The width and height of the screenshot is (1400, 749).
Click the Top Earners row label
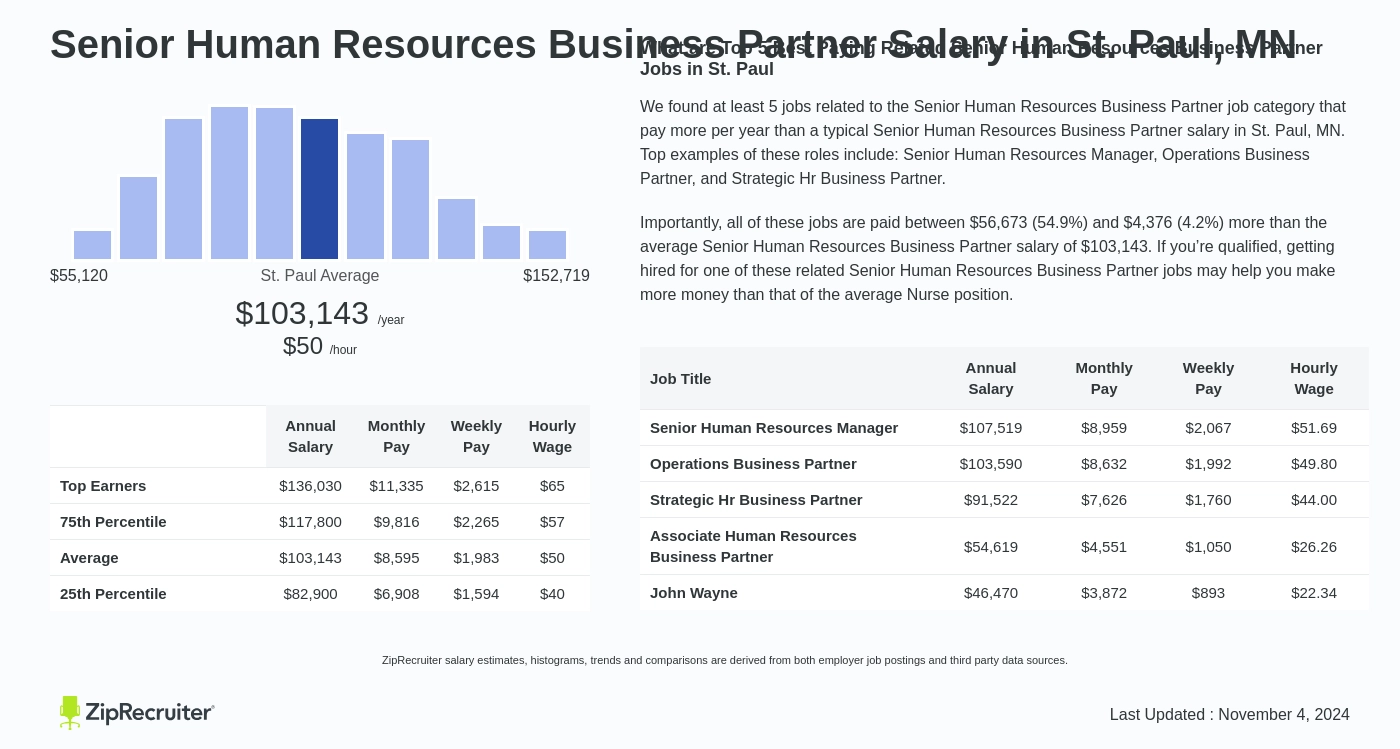[x=103, y=486]
